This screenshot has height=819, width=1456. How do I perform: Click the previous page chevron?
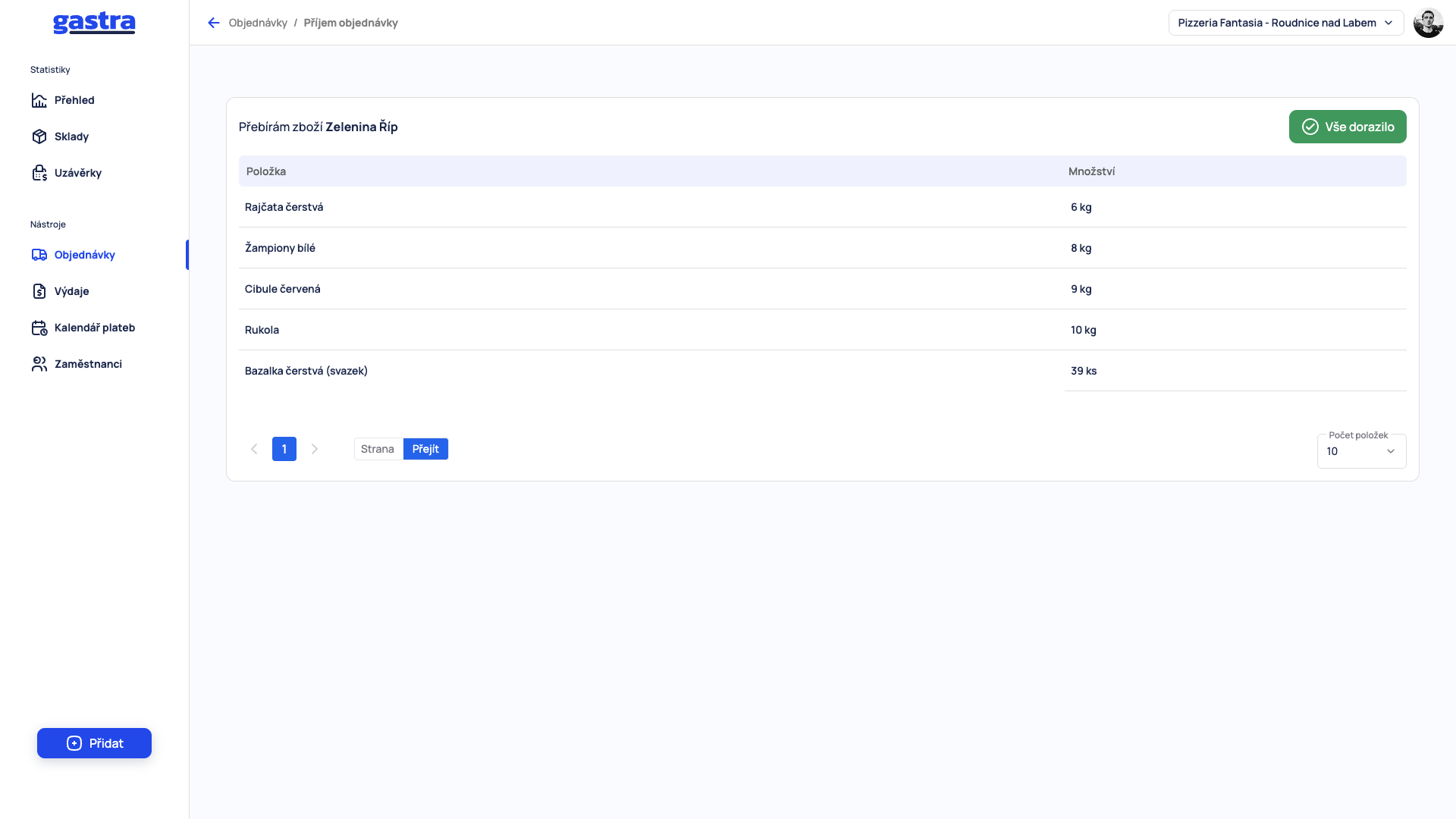pyautogui.click(x=254, y=449)
